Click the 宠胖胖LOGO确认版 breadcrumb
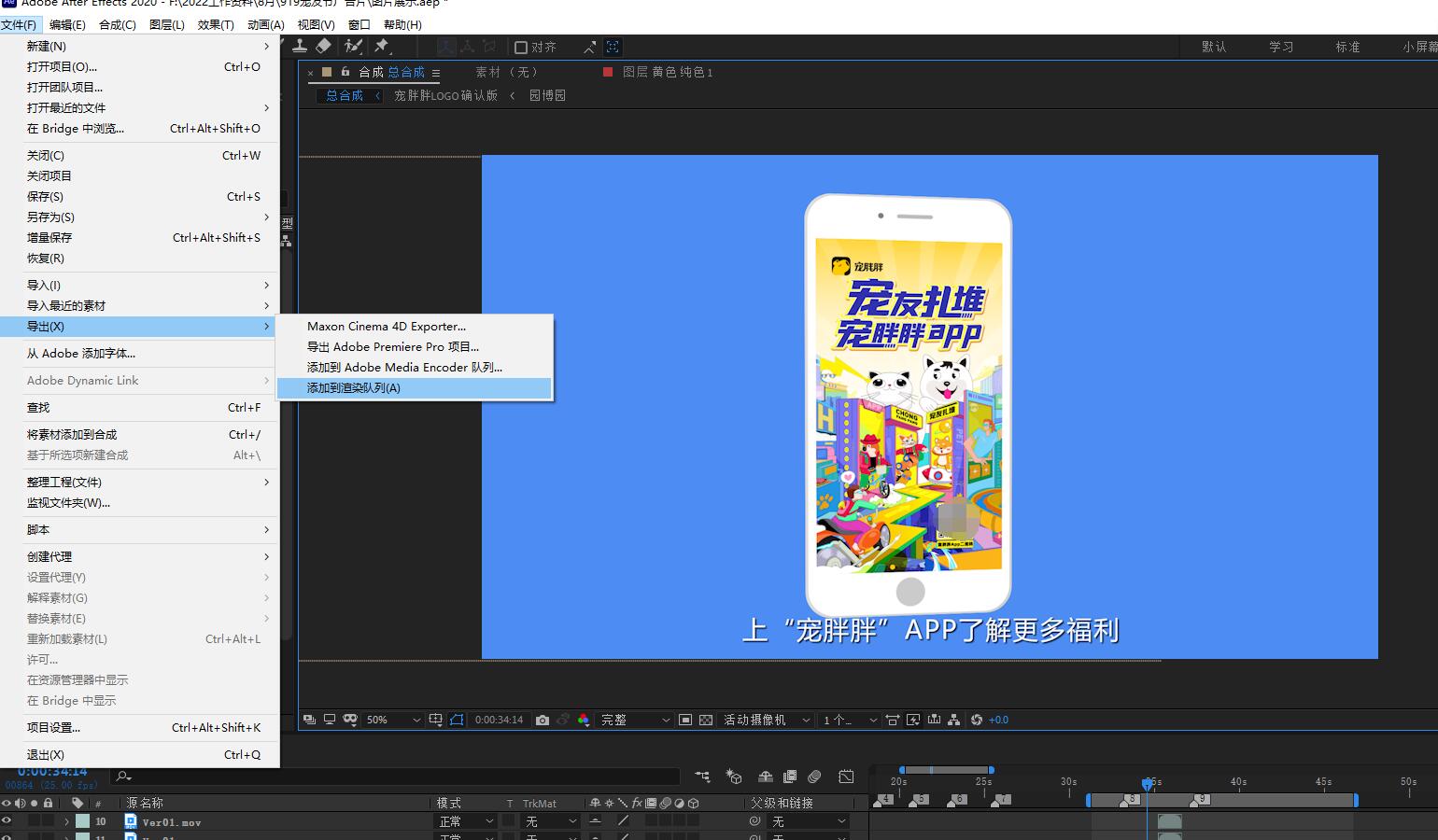Screen dimensions: 1438x840 [x=445, y=95]
